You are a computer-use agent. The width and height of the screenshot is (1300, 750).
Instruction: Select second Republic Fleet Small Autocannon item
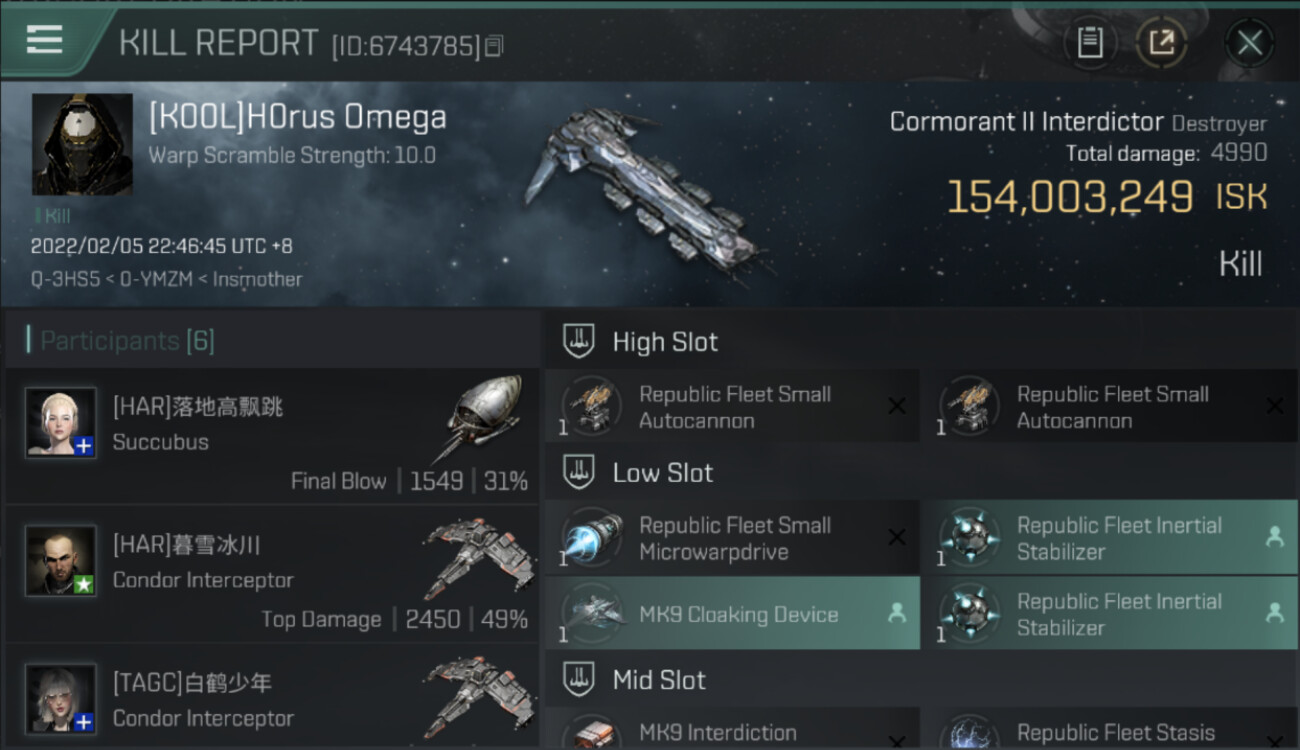1111,407
